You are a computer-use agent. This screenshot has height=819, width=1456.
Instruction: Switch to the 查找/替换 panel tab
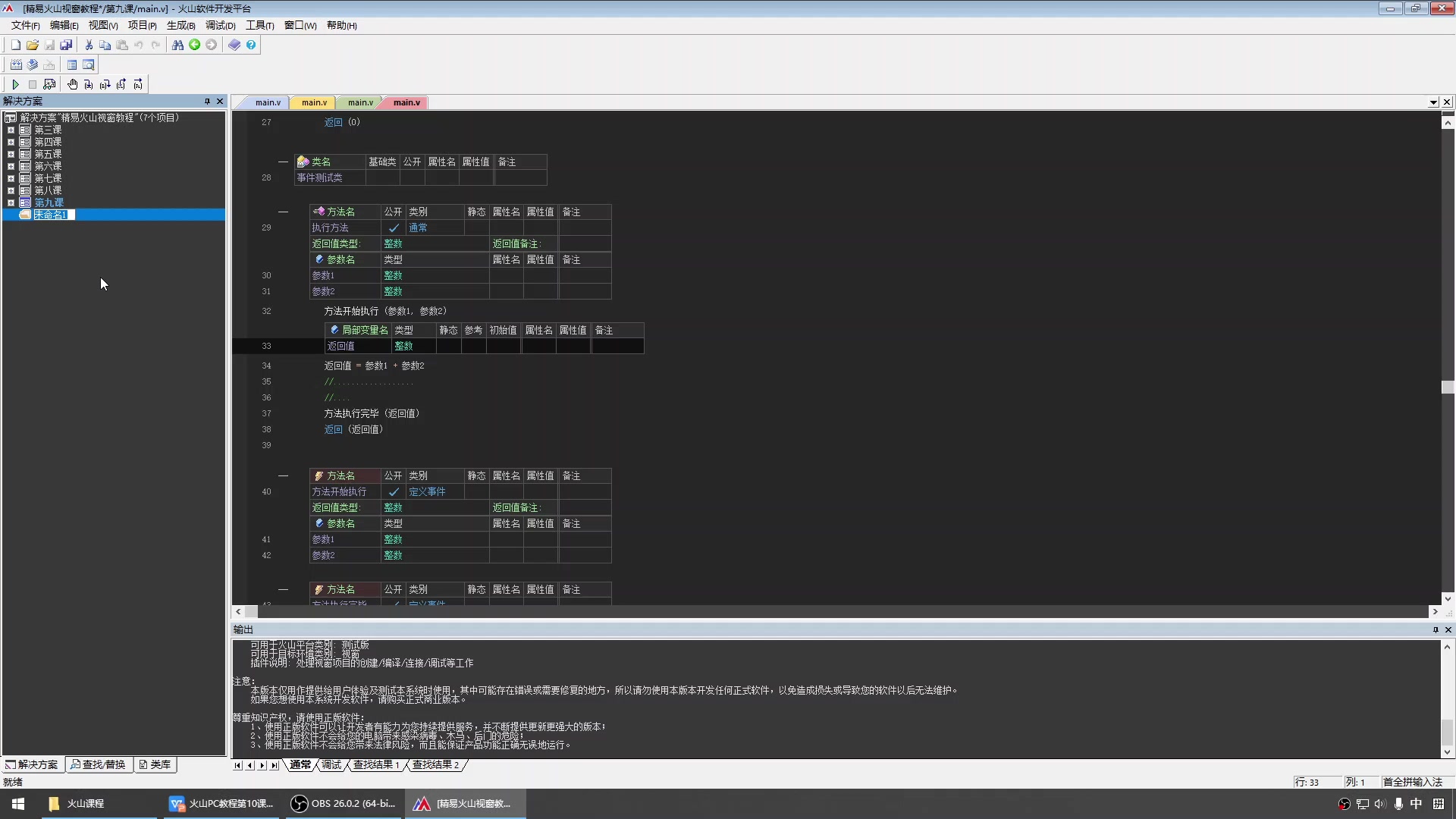click(99, 764)
